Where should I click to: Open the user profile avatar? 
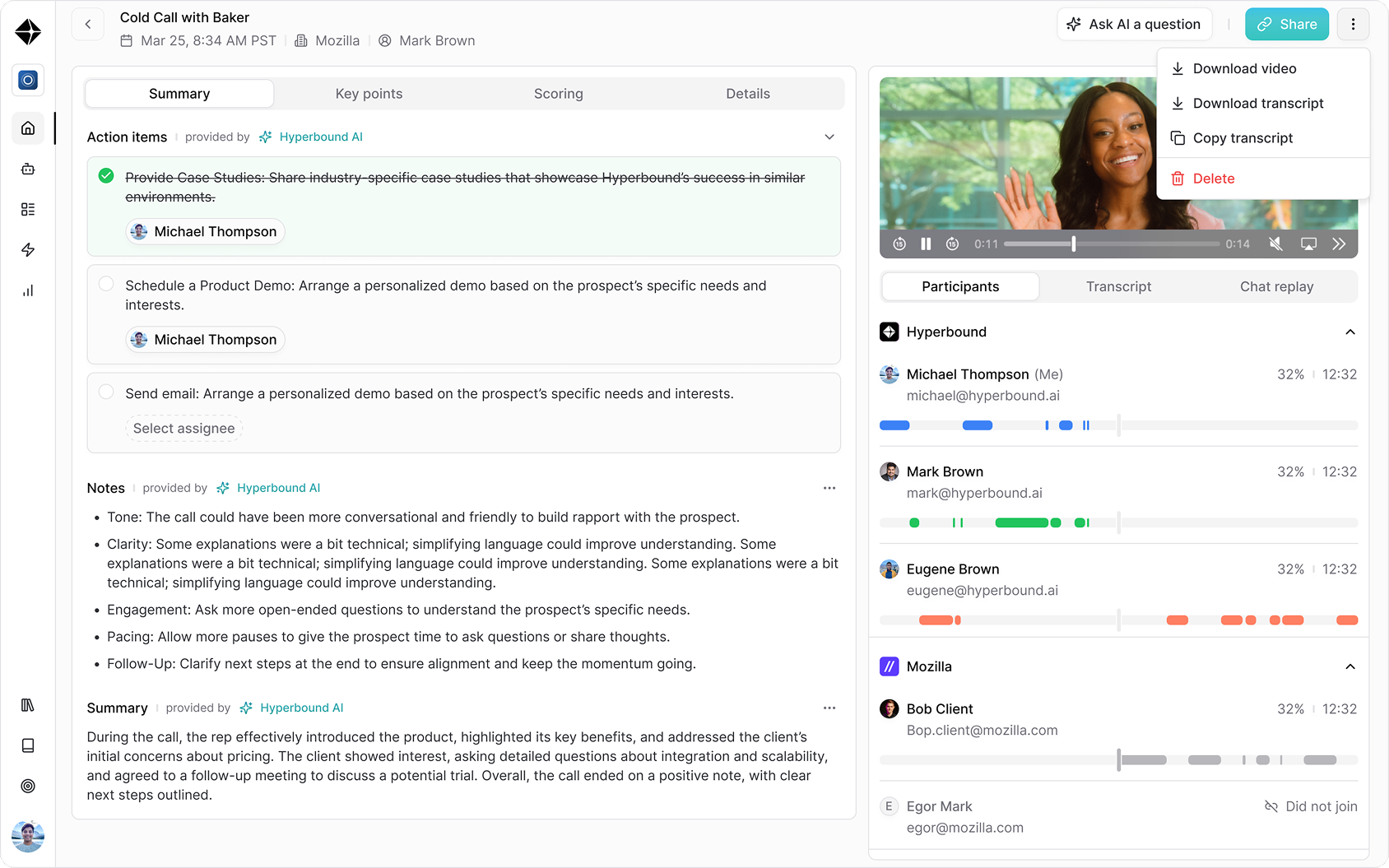(28, 837)
